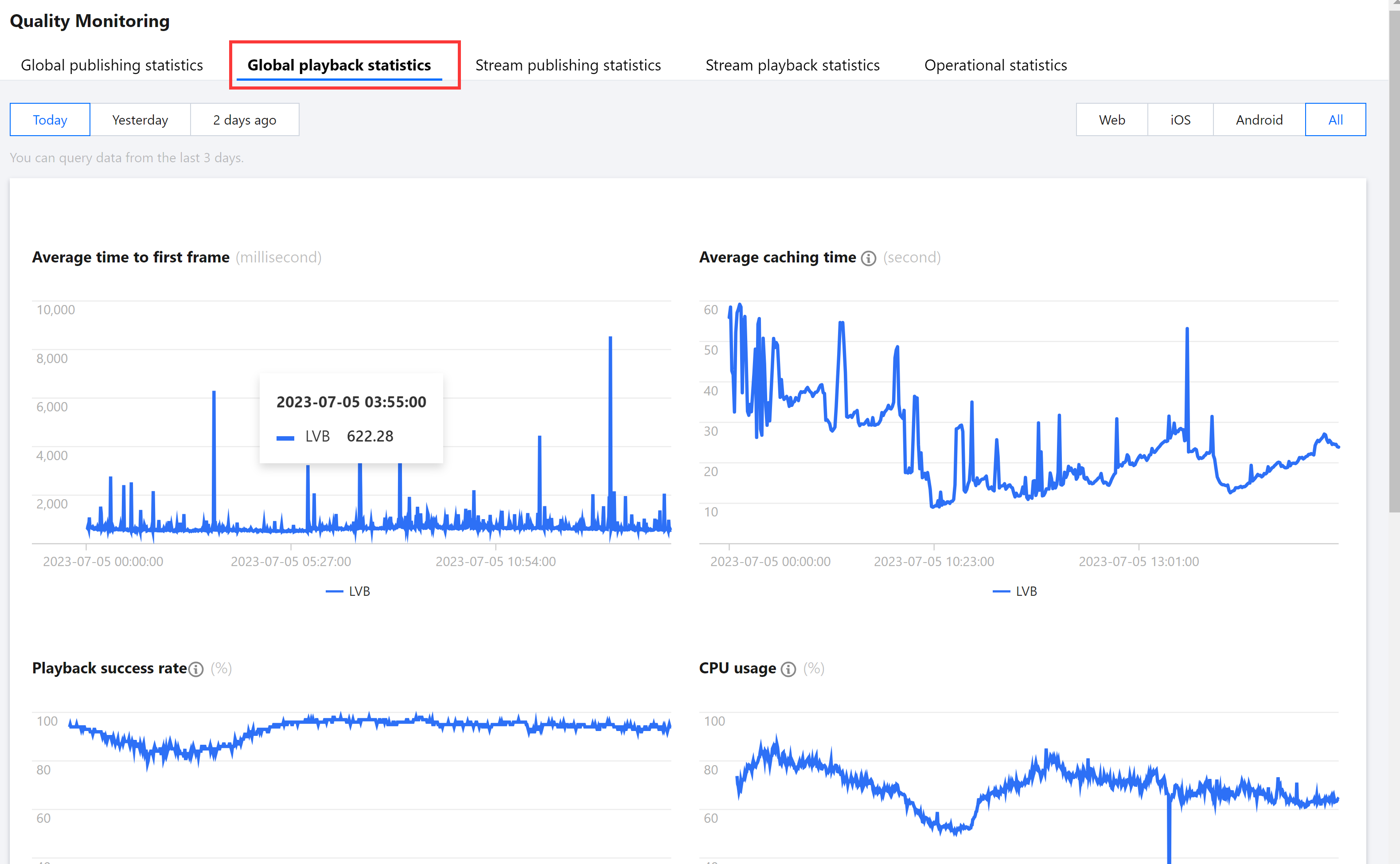This screenshot has height=864, width=1400.
Task: Go to Stream playback statistics tab
Action: tap(792, 65)
